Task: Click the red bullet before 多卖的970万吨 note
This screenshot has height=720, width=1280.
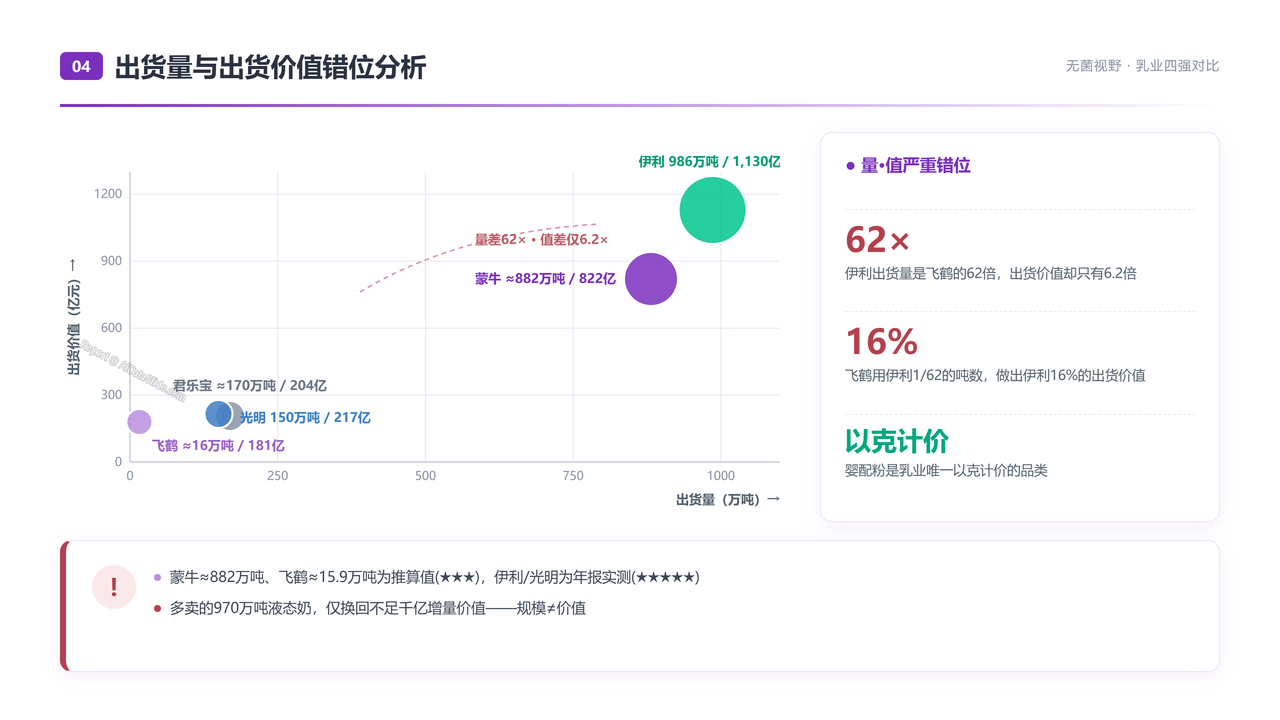Action: pos(157,608)
